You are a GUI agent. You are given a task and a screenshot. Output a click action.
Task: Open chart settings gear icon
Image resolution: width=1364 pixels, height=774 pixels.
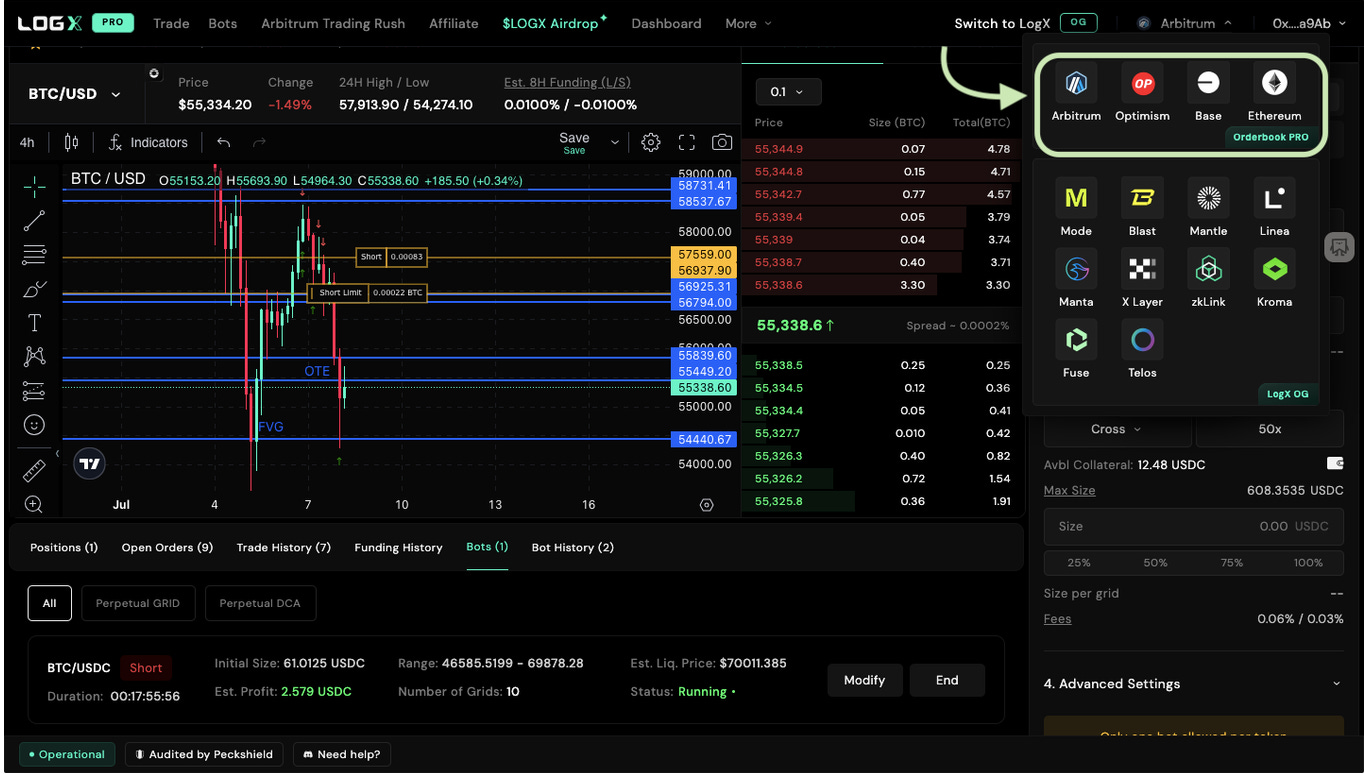651,143
